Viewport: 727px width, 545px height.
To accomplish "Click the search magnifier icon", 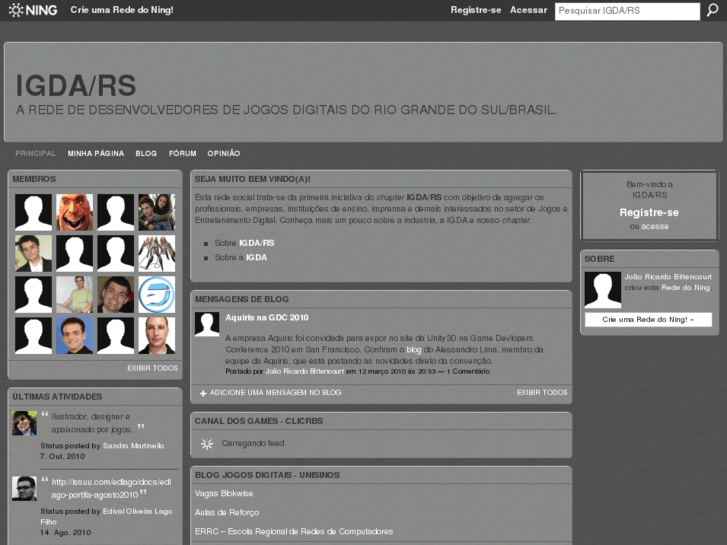I will 712,10.
